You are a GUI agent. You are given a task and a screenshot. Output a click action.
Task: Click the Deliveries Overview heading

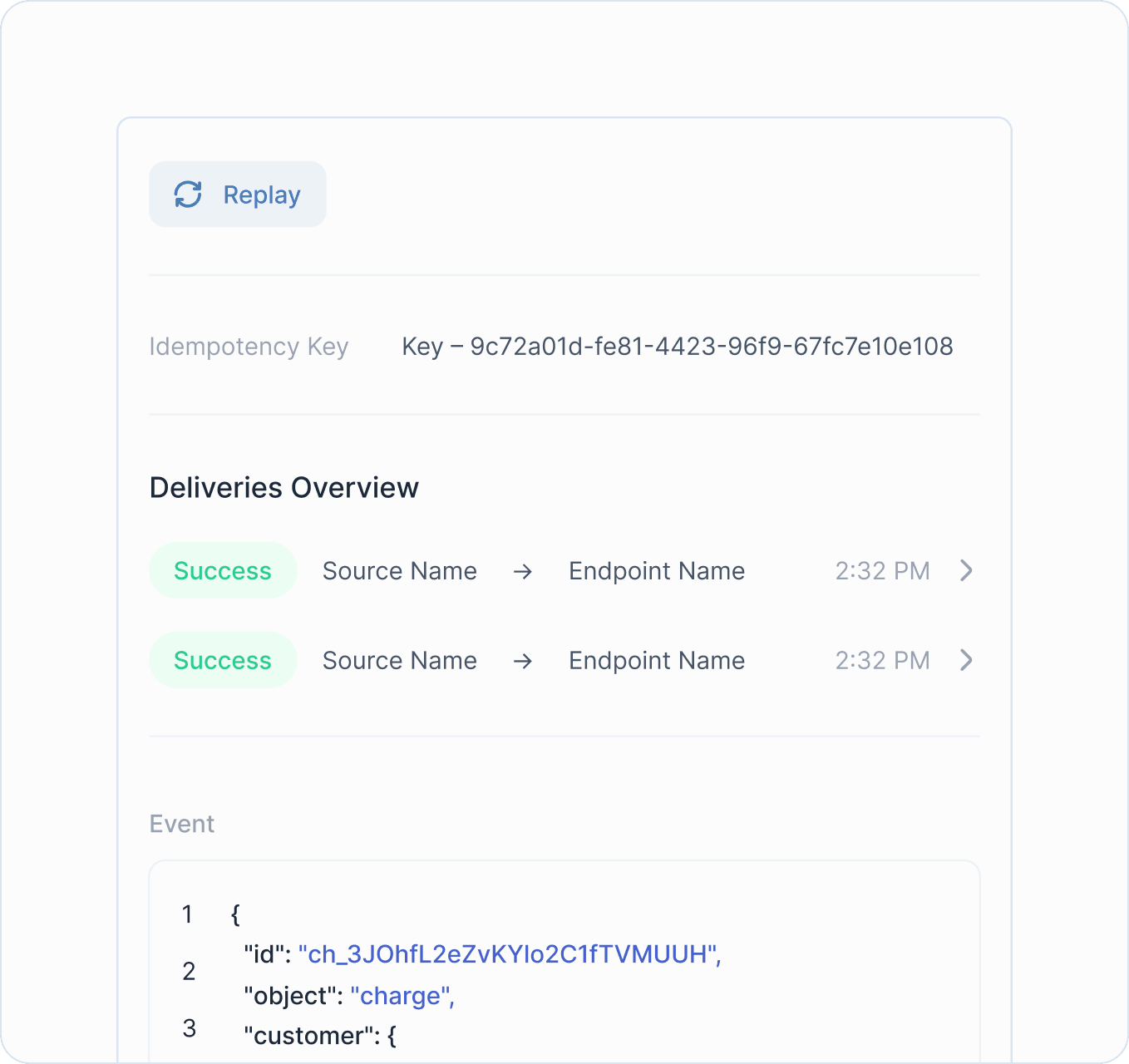[283, 488]
